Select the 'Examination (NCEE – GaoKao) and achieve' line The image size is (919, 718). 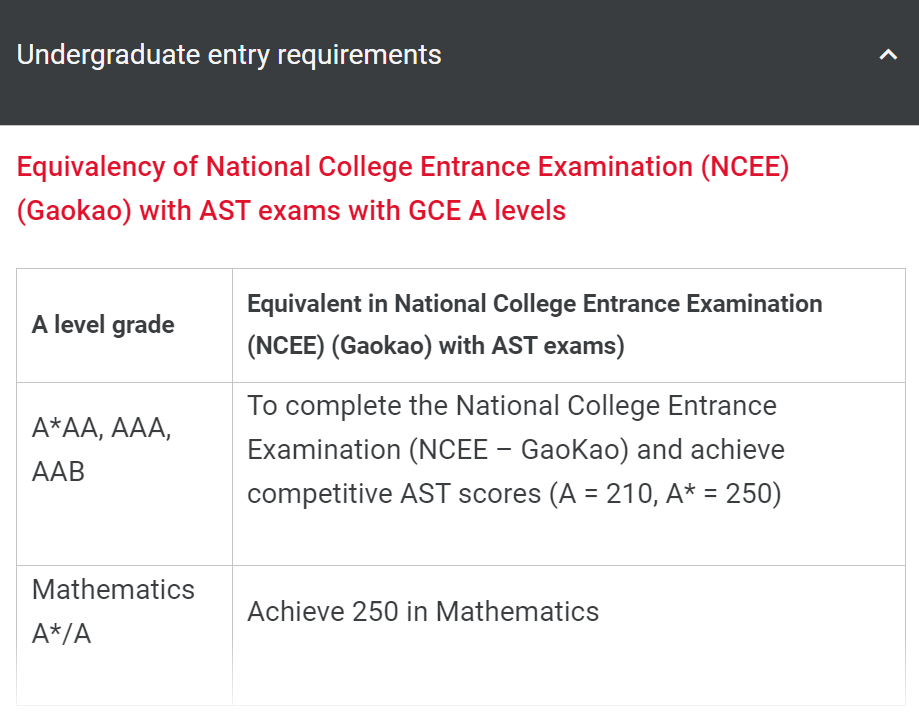coord(515,449)
